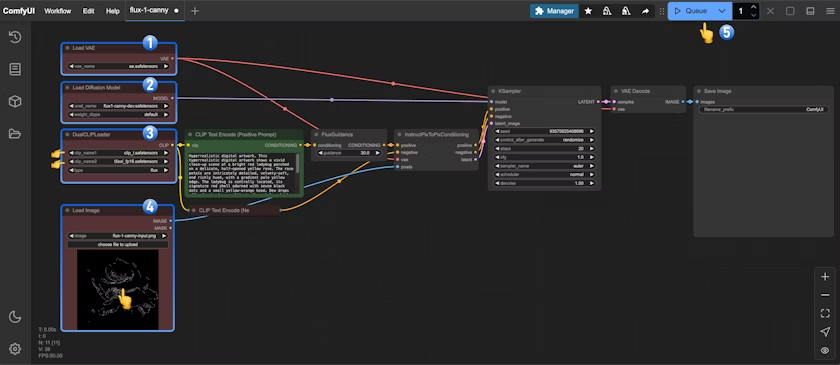
Task: Increase queue batch count stepper up
Action: pos(754,7)
